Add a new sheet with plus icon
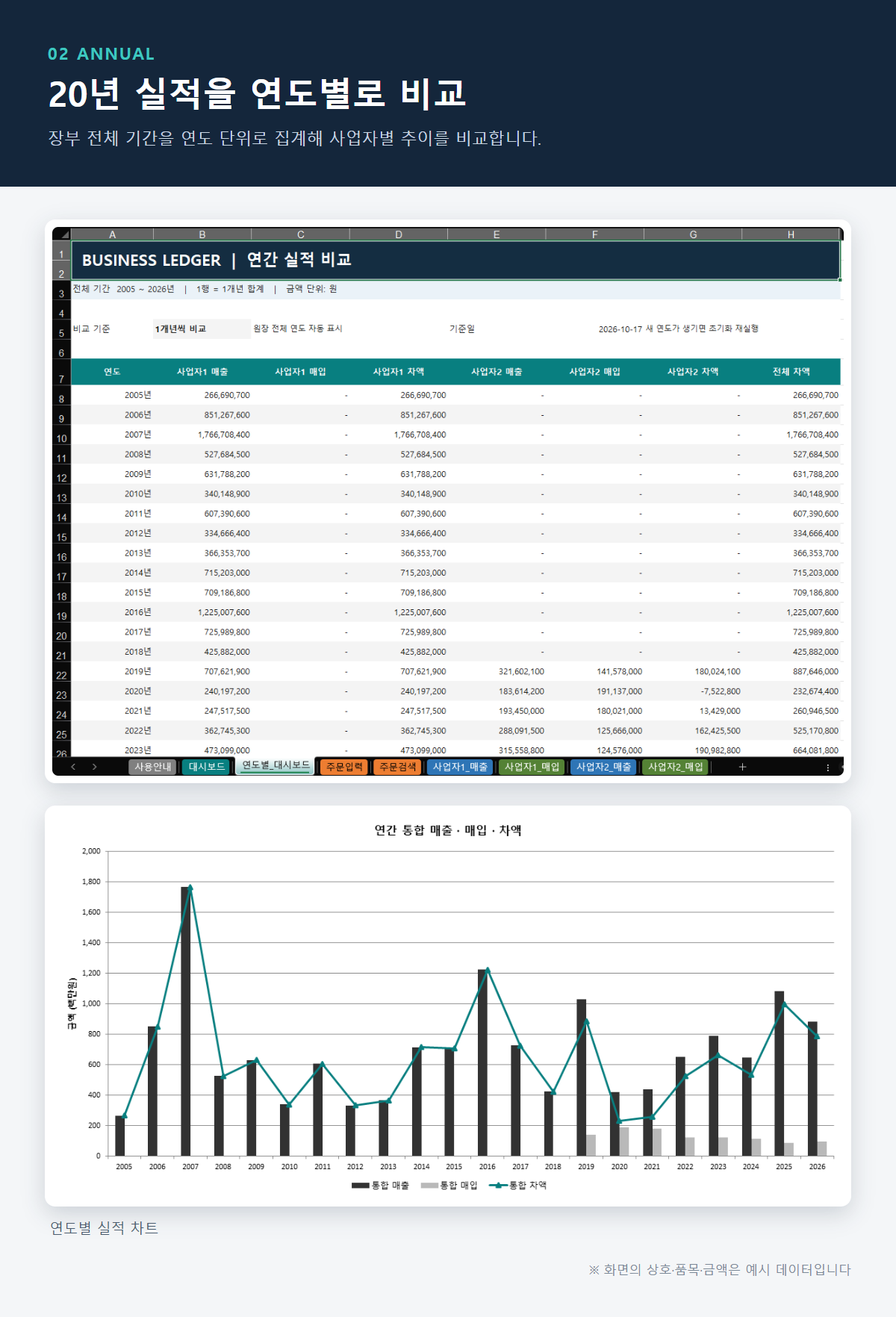Screen dimensions: 896x1317 742,767
